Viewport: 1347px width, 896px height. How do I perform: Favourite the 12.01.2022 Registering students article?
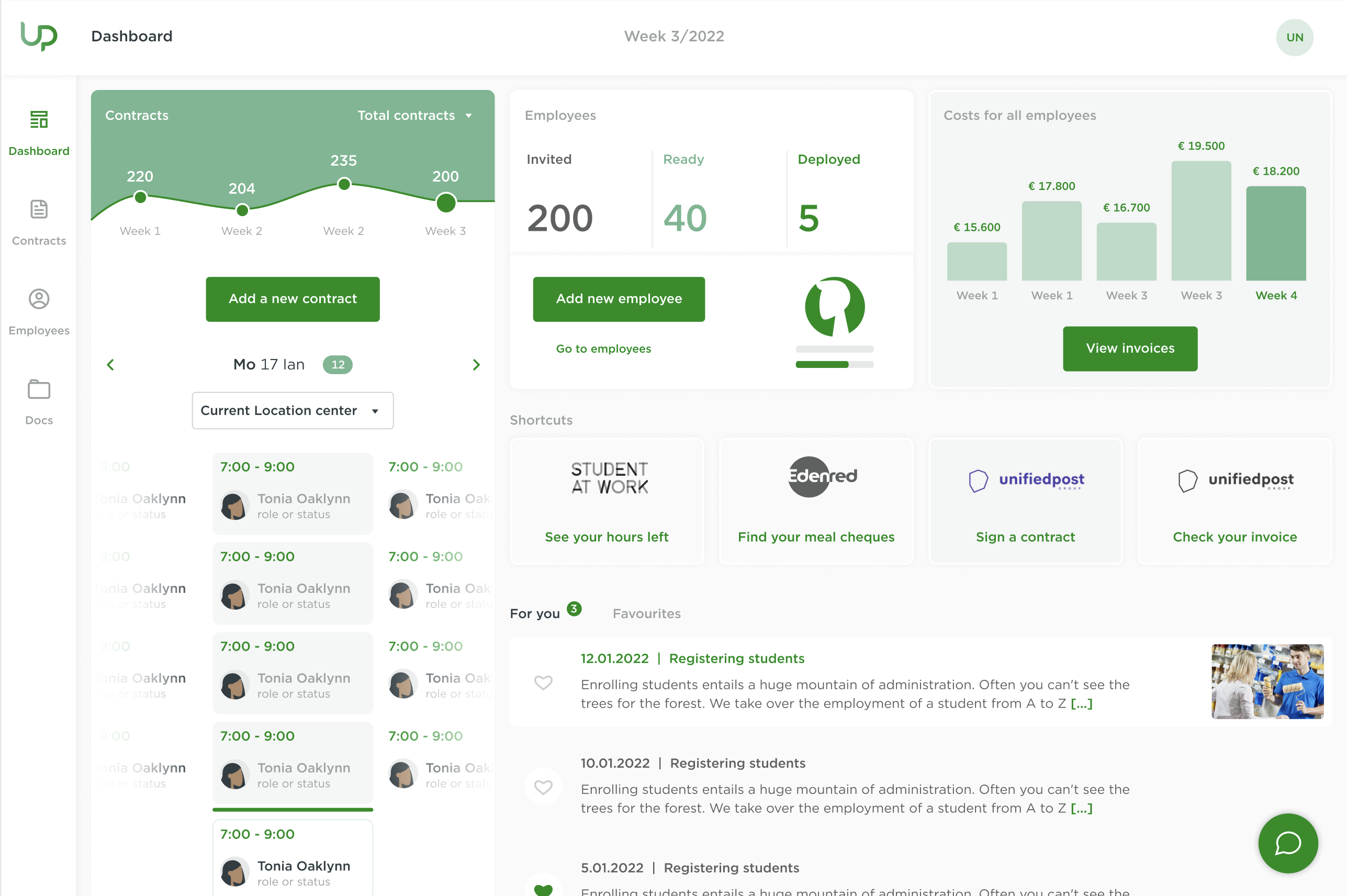[x=543, y=682]
